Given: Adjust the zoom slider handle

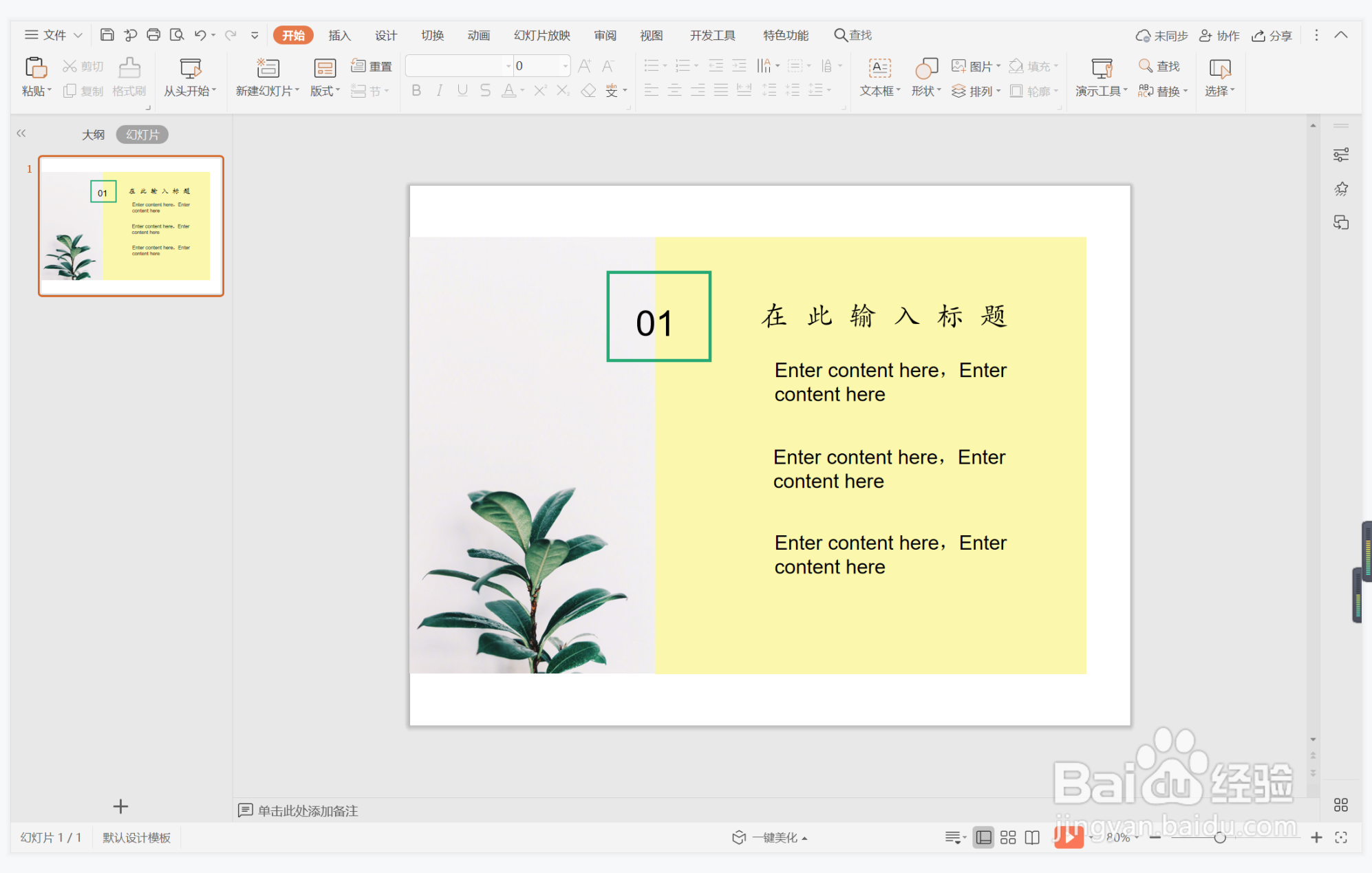Looking at the screenshot, I should point(1220,837).
